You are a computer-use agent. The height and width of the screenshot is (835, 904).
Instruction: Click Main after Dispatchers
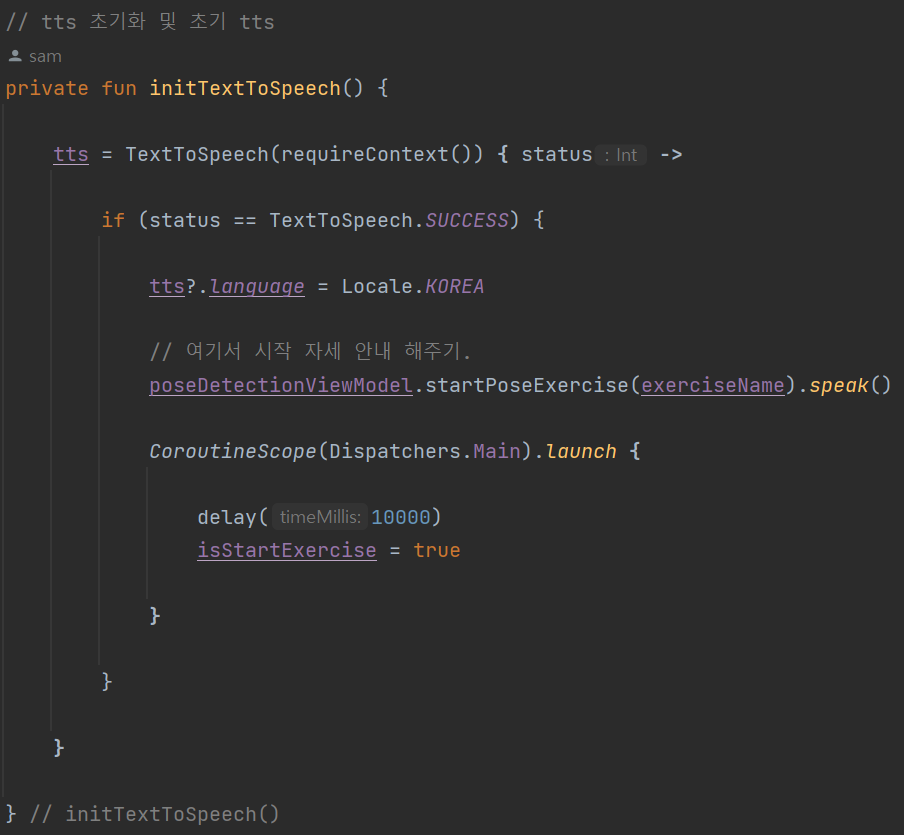tap(497, 451)
